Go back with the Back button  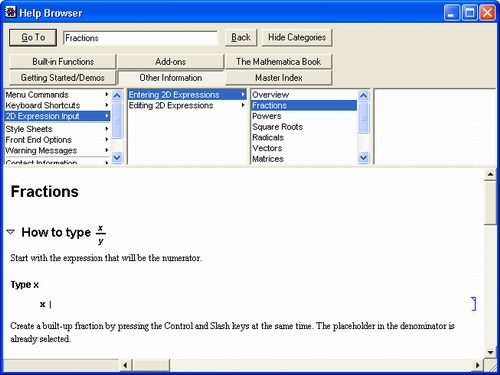(241, 37)
